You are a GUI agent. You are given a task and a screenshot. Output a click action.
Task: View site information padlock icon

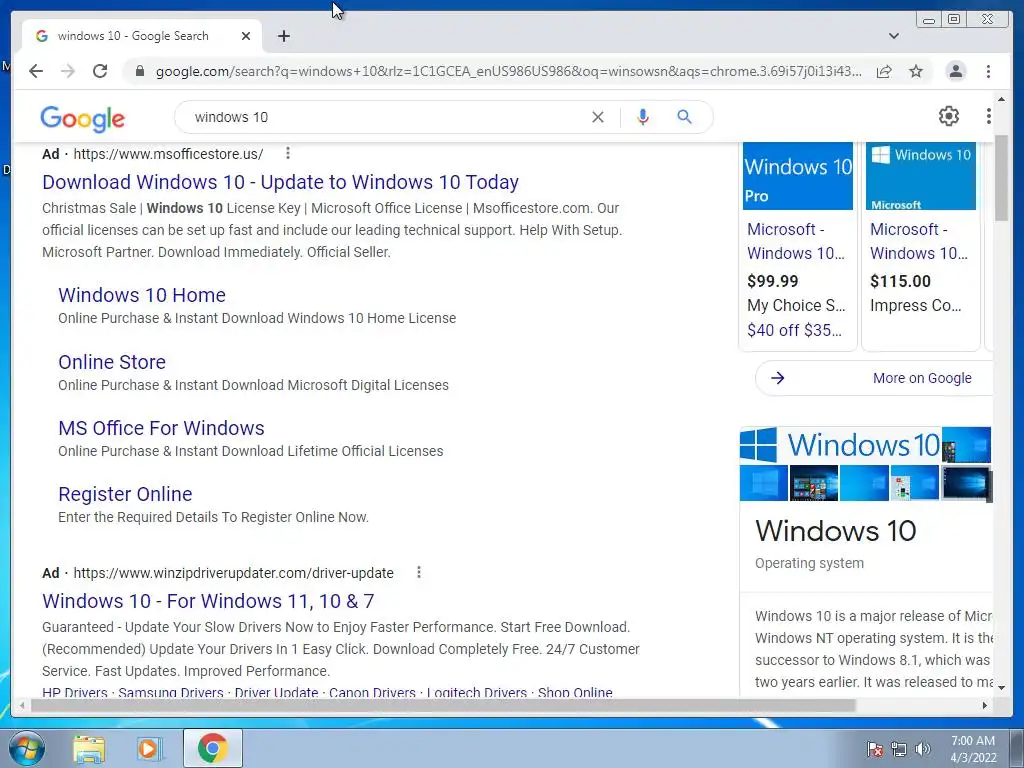pos(139,71)
